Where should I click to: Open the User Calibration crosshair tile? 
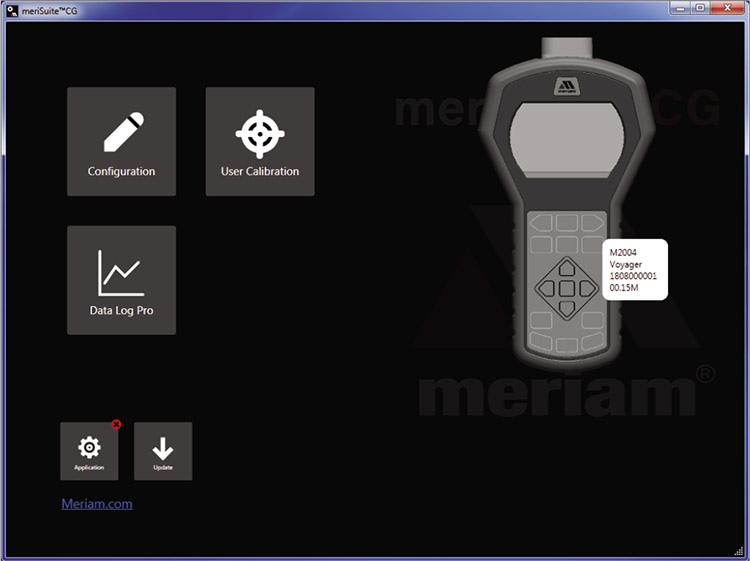(x=260, y=141)
